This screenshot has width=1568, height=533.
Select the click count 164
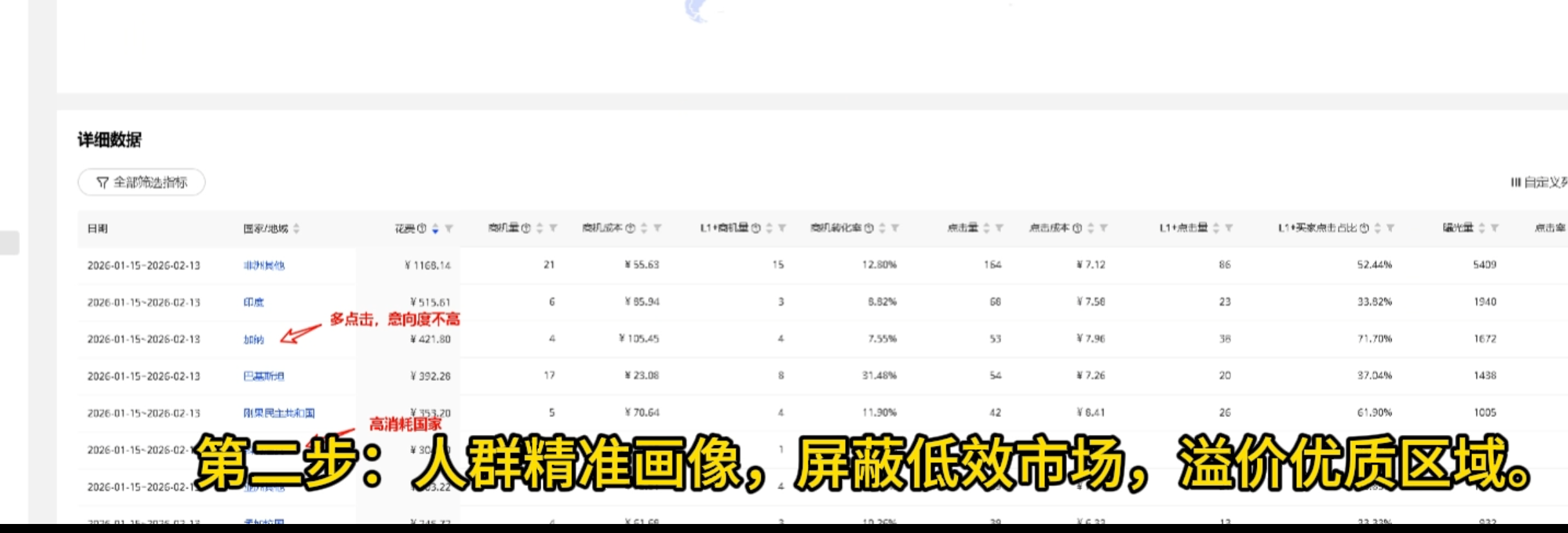coord(993,265)
